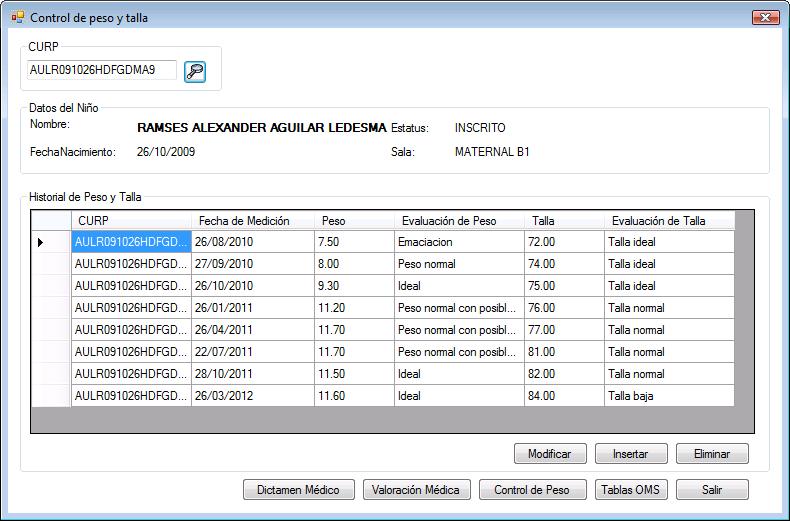Image resolution: width=790 pixels, height=521 pixels.
Task: Click the Talla column header
Action: point(564,221)
